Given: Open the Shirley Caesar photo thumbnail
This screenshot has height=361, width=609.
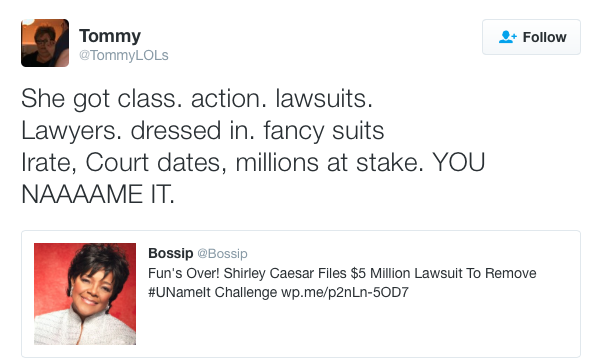Looking at the screenshot, I should pos(85,294).
